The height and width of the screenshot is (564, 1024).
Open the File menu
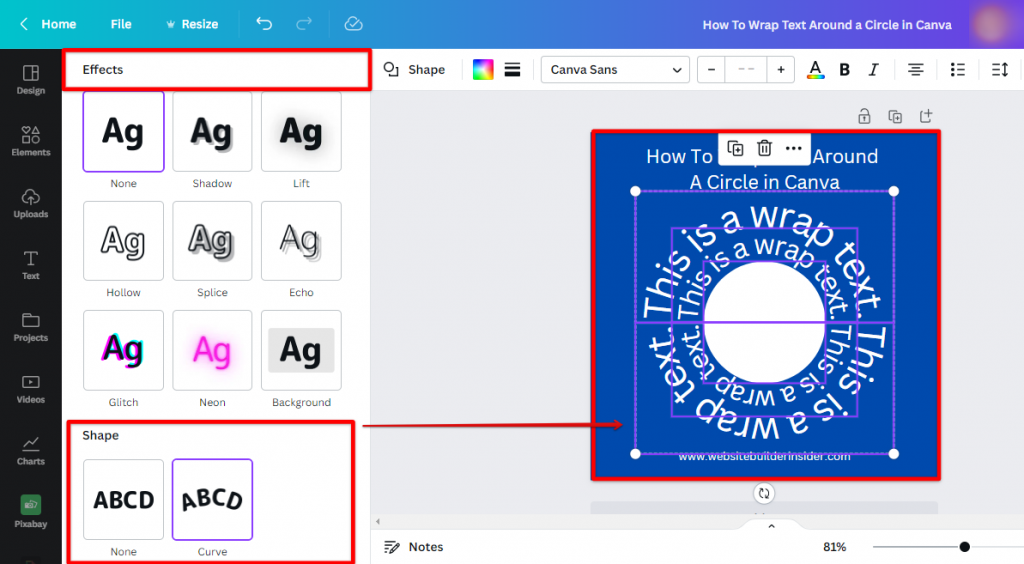tap(121, 24)
